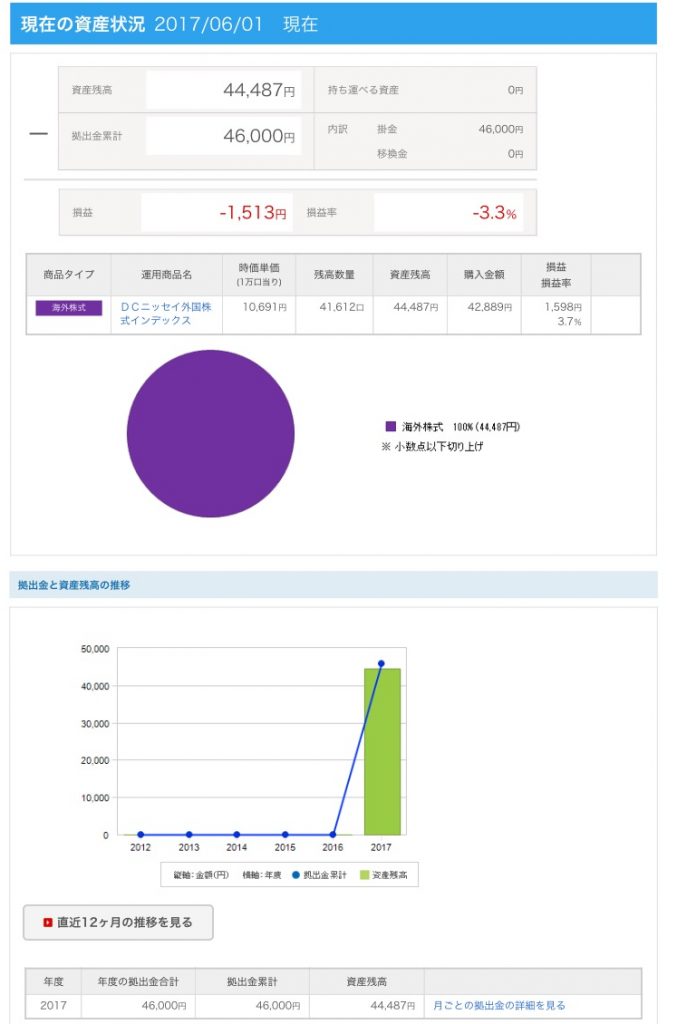Image resolution: width=677 pixels, height=1024 pixels.
Task: Click the purple 海外株式 product type badge
Action: coord(69,308)
